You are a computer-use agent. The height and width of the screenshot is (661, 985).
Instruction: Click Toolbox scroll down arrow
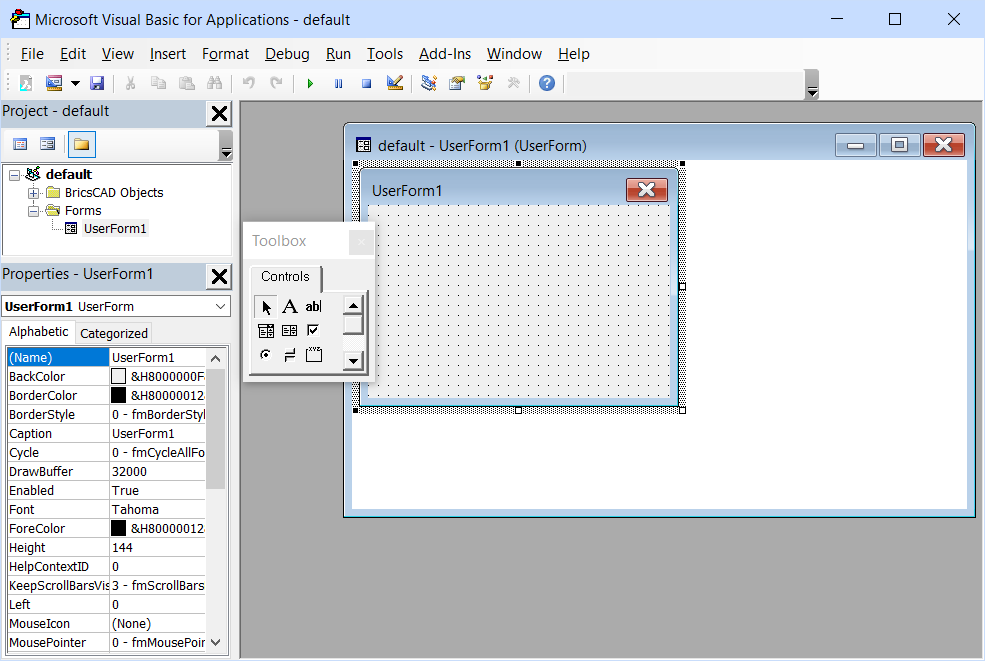353,361
